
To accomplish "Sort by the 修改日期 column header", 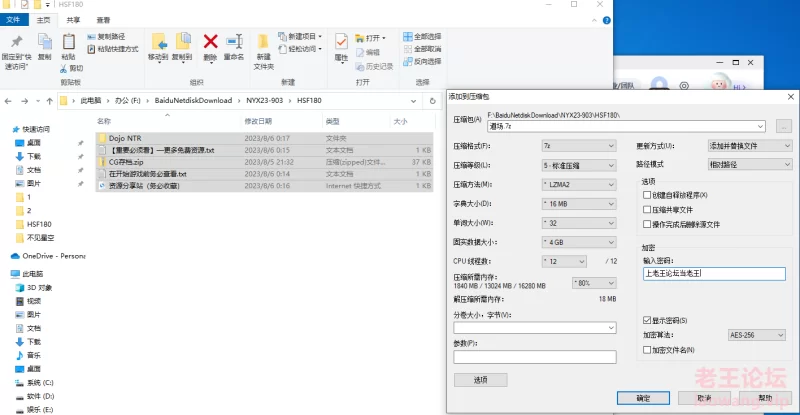I will [258, 121].
